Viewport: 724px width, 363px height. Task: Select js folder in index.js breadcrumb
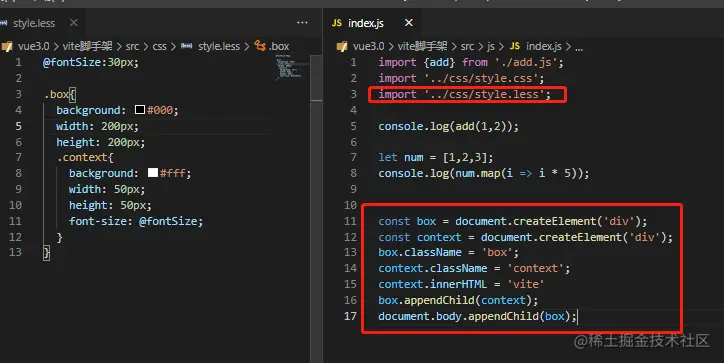tap(491, 46)
